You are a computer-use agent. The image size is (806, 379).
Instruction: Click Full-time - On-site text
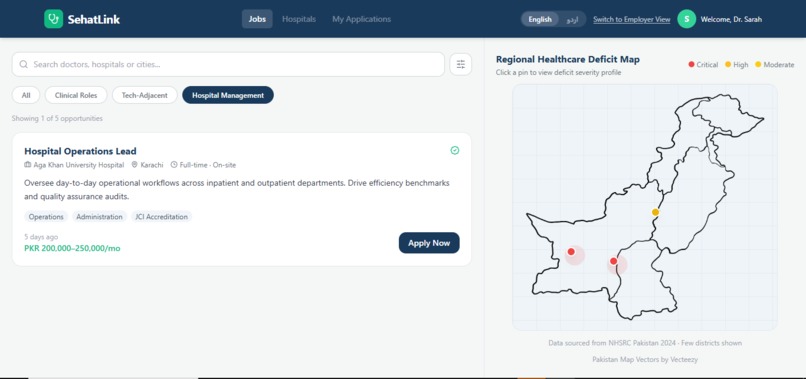coord(208,165)
